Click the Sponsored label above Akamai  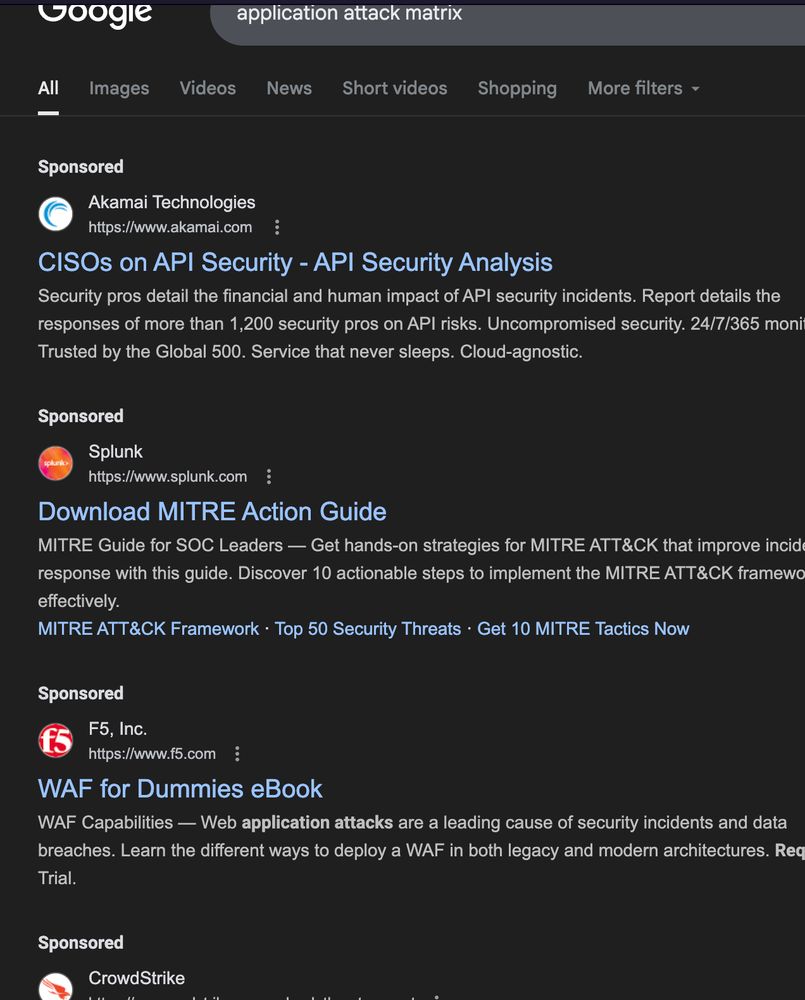tap(80, 167)
